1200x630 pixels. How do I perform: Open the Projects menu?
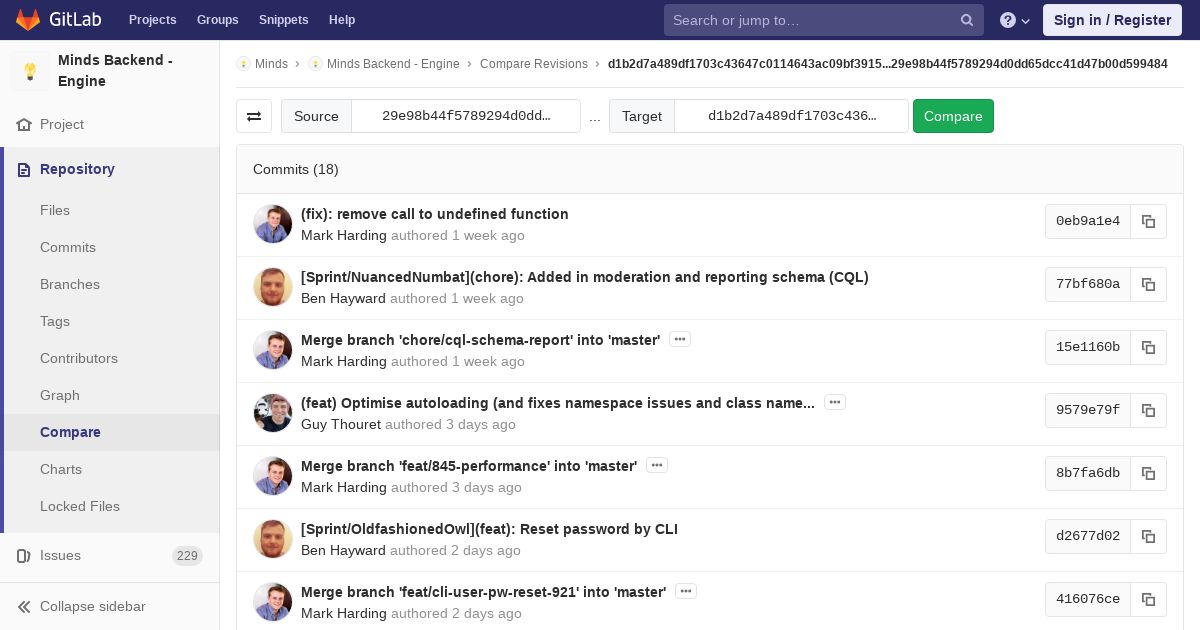click(x=152, y=20)
